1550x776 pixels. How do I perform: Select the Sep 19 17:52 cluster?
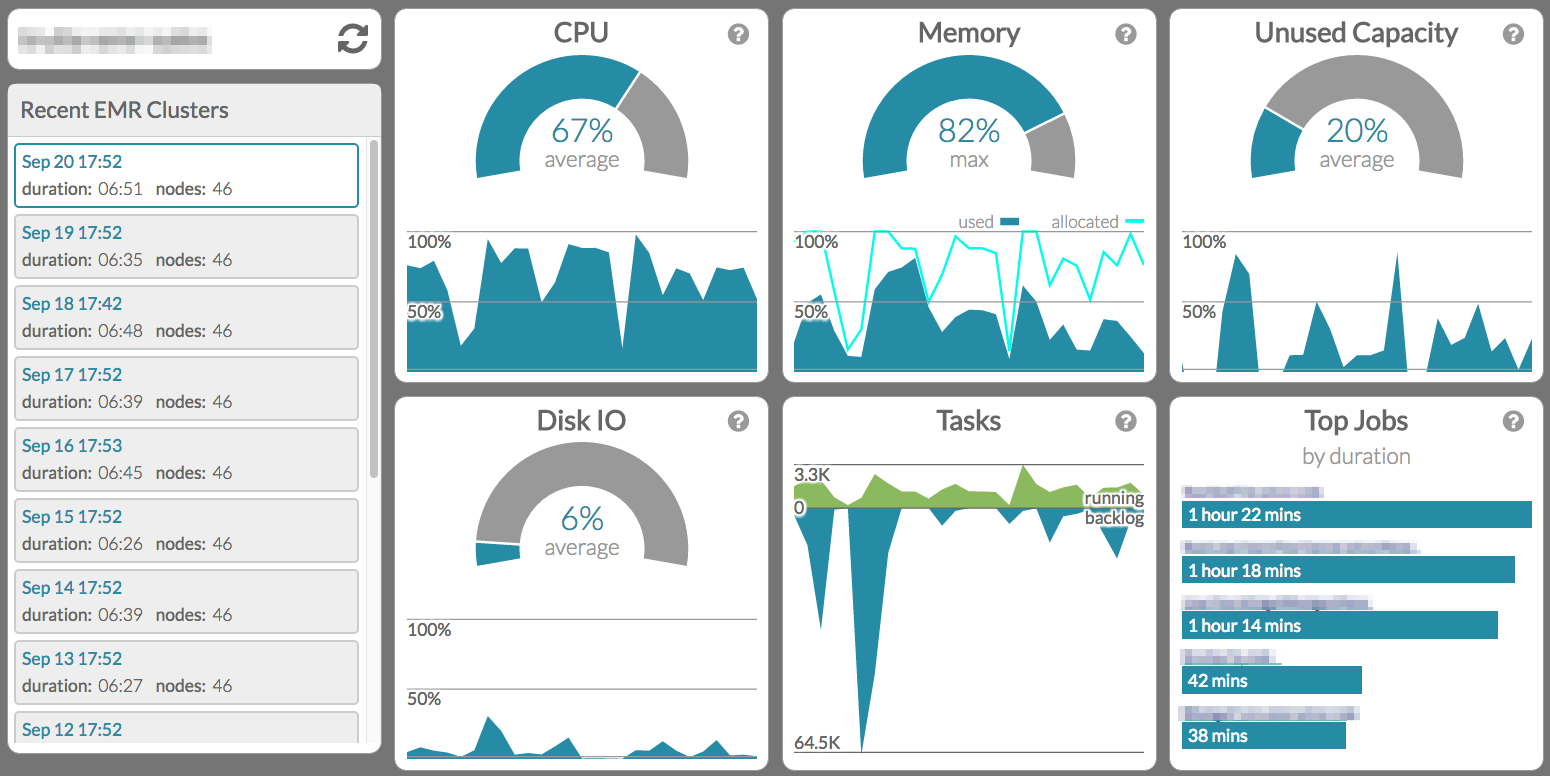tap(186, 246)
